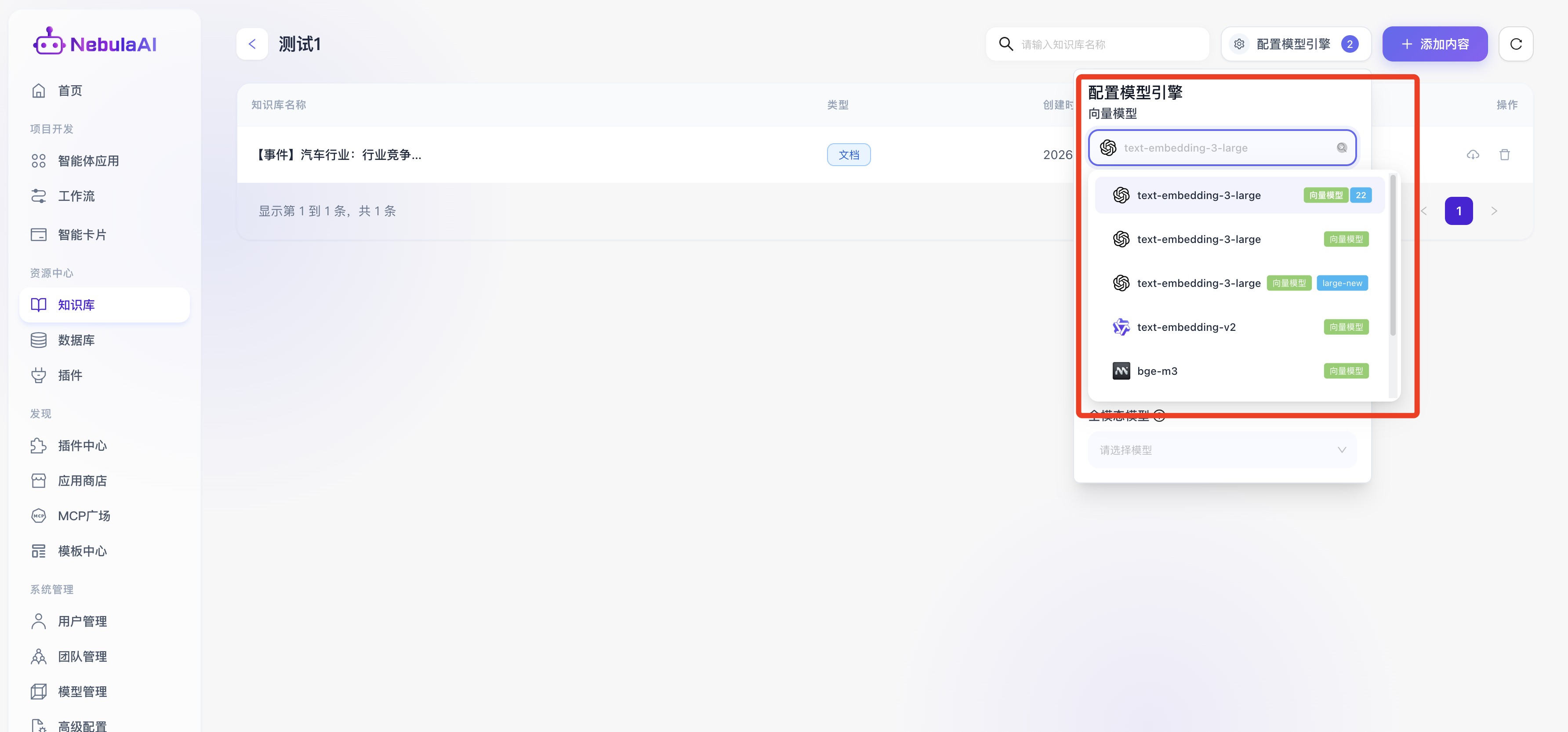Click the dropdown list scrollbar
The width and height of the screenshot is (1568, 732).
tap(1393, 256)
